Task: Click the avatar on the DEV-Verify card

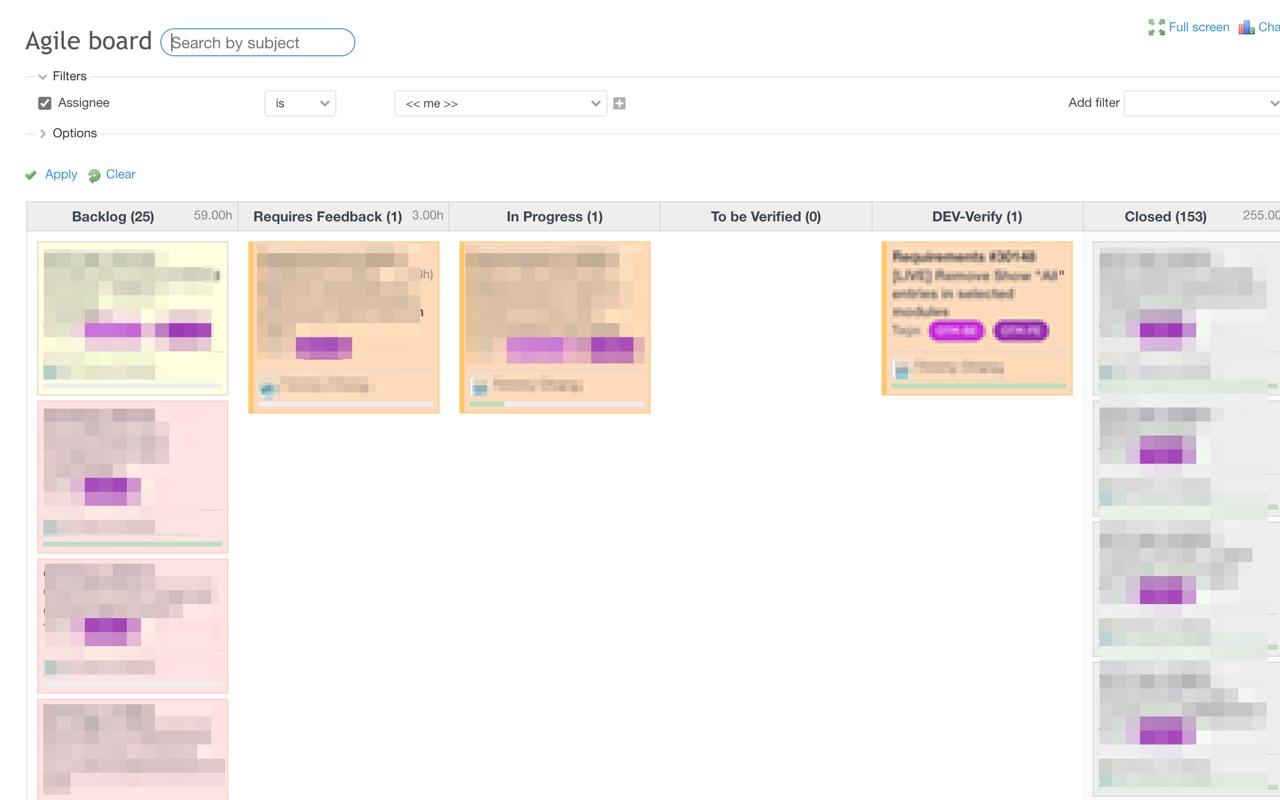Action: click(901, 369)
